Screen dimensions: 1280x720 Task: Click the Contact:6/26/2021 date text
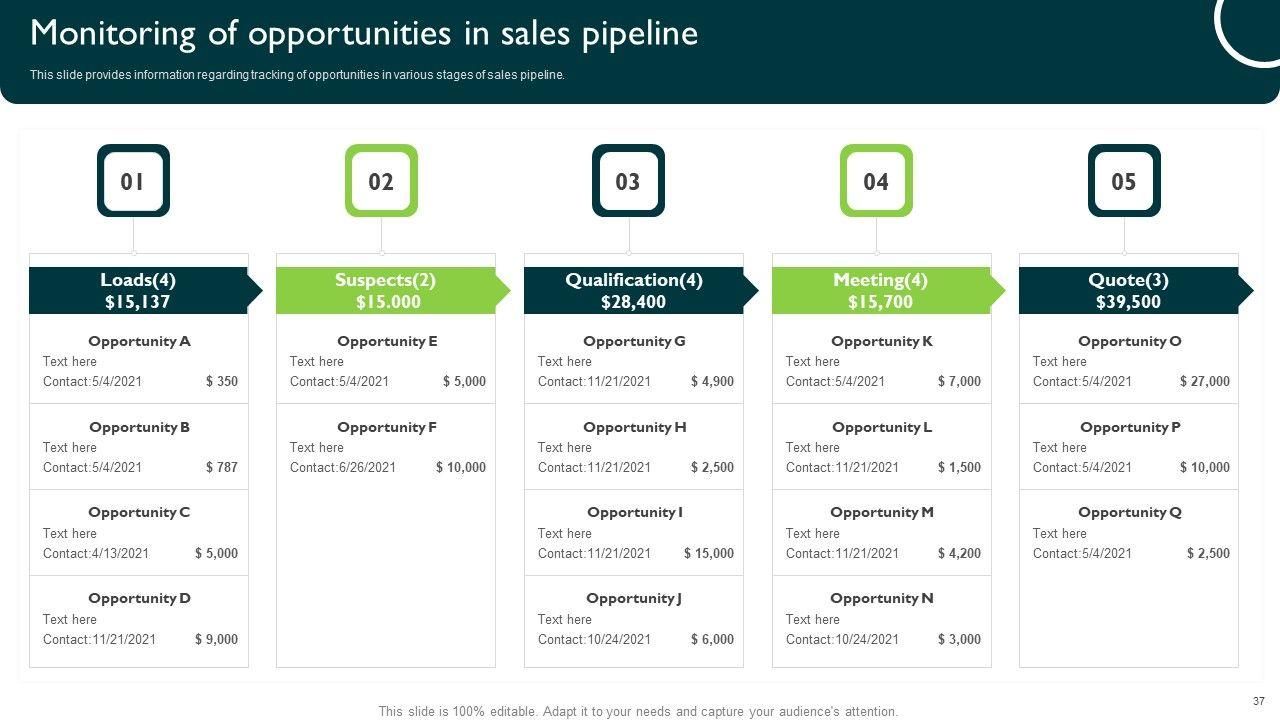(343, 467)
